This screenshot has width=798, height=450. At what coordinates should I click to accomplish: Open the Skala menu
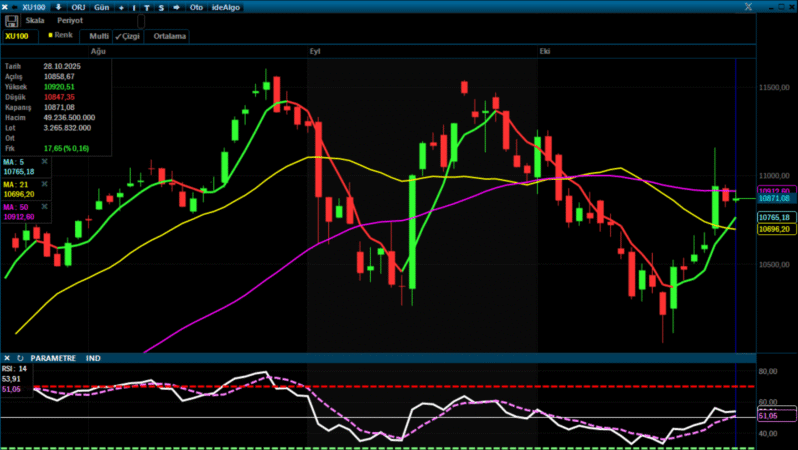click(35, 20)
